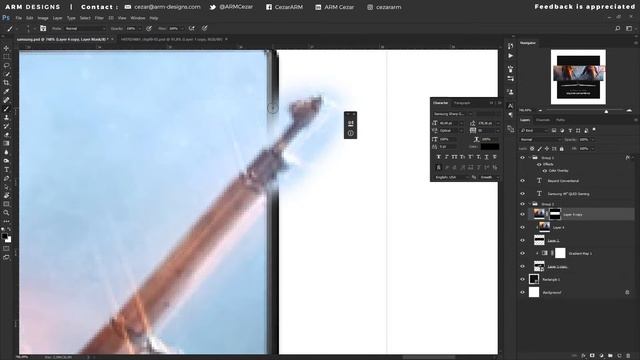The image size is (640, 360).
Task: Open the brush settings panel from options bar
Action: click(43, 28)
